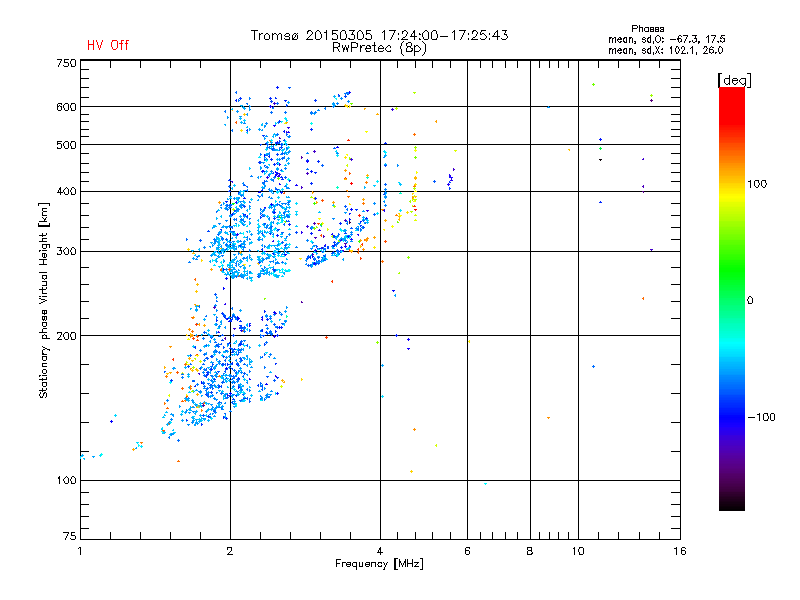Click the 500 height axis tick label
Screen dimensions: 800x600
pos(66,145)
